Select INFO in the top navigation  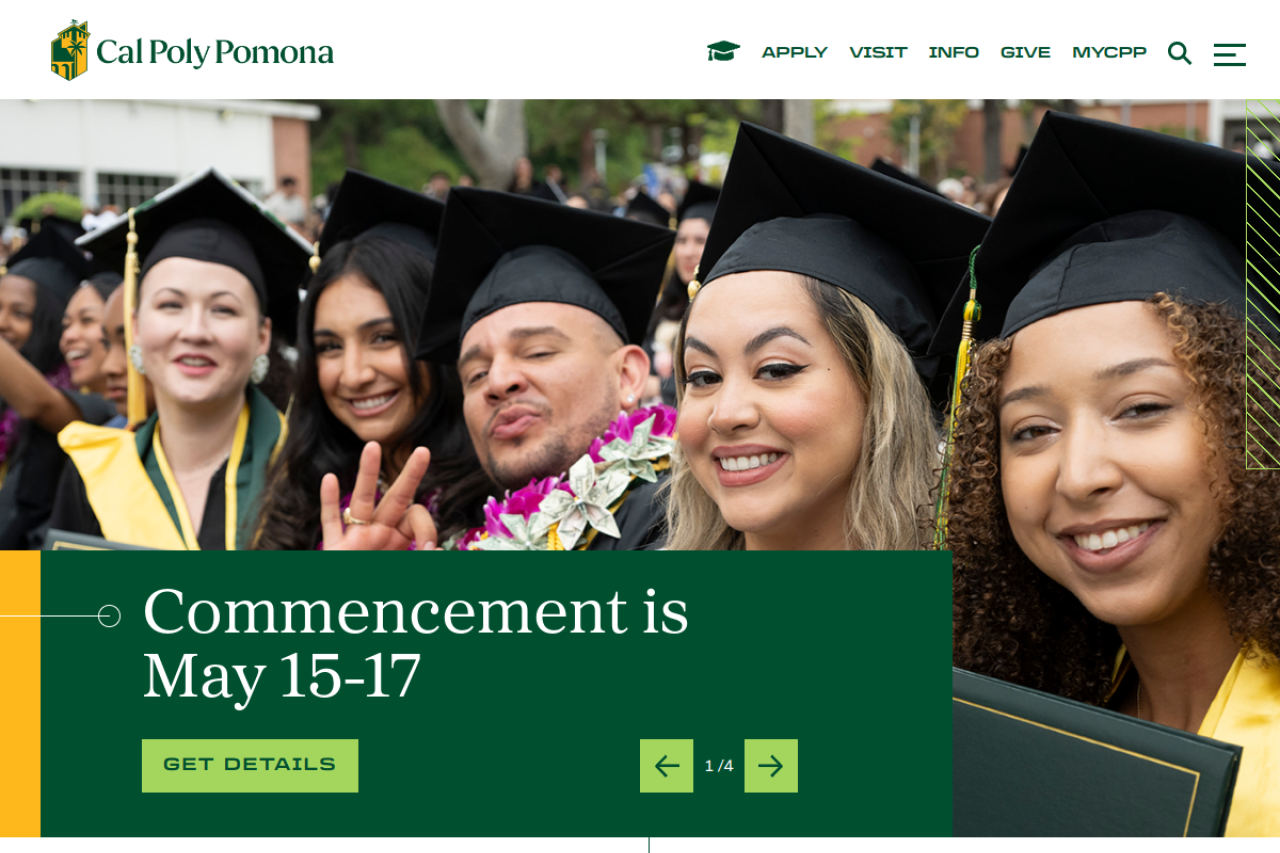tap(953, 53)
